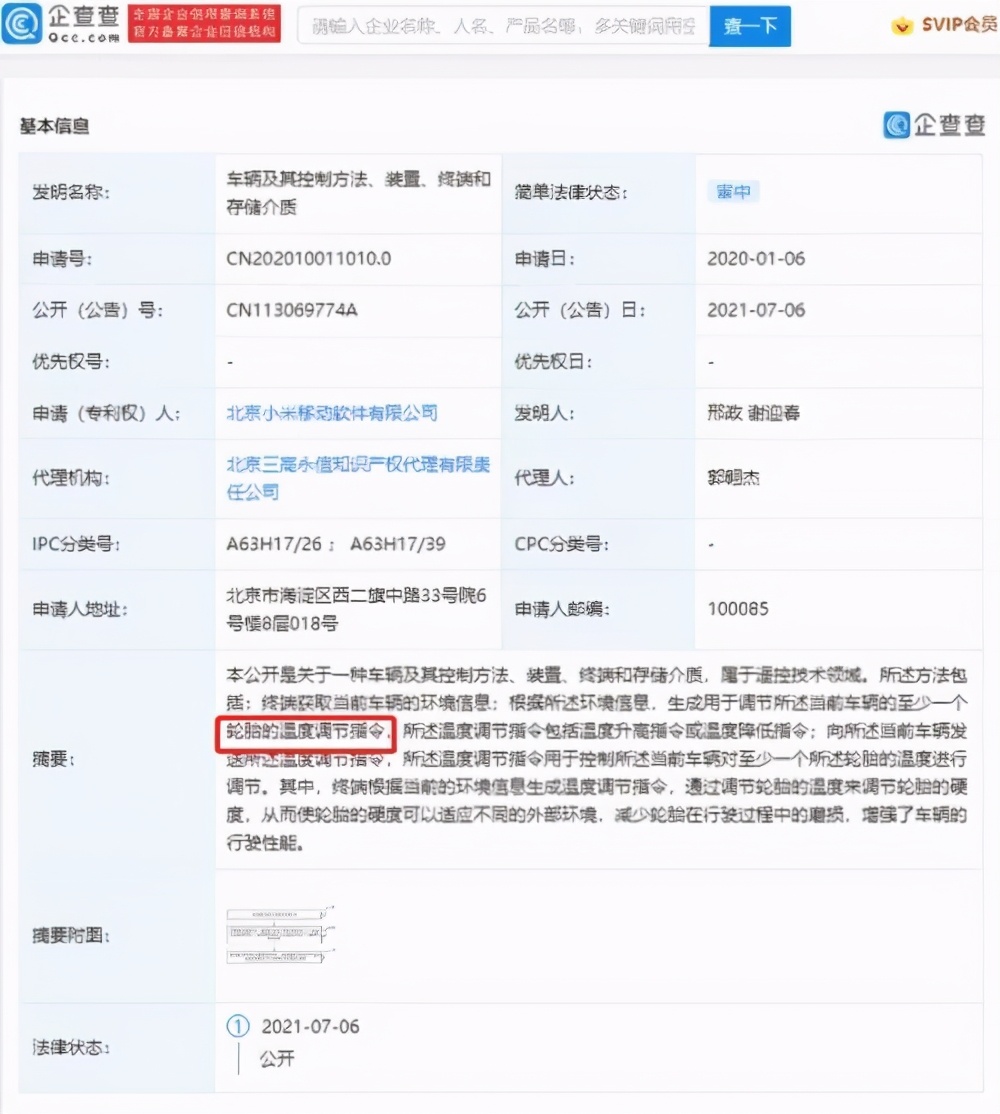Select the 审中 legal status tag
1000x1114 pixels.
(x=734, y=190)
